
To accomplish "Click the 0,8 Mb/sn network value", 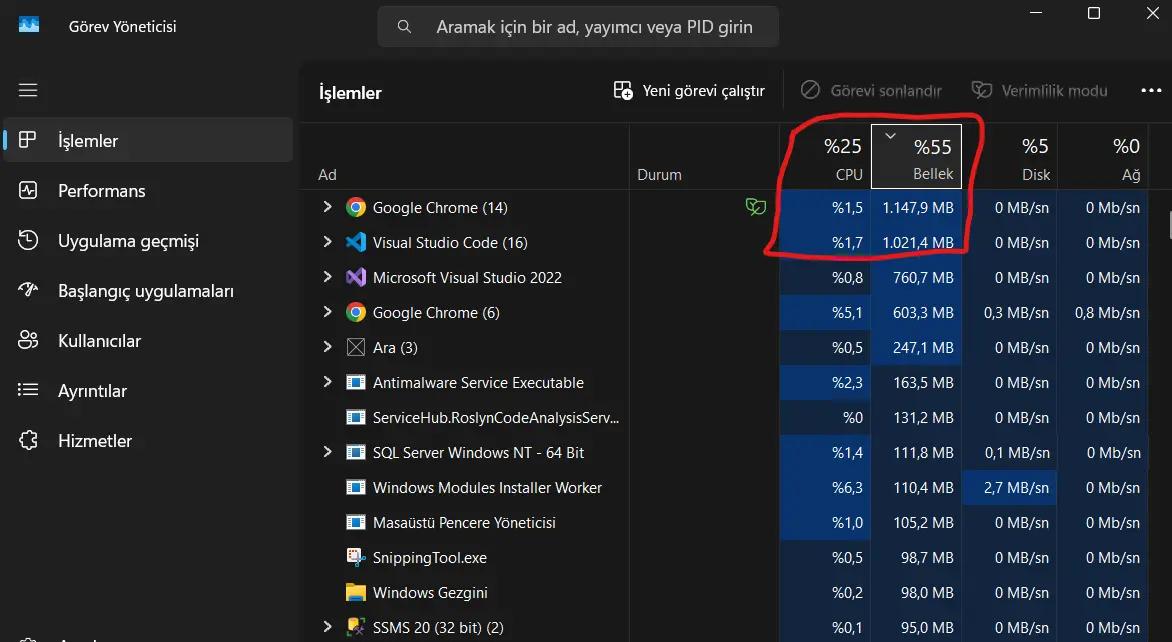I will tap(1107, 312).
